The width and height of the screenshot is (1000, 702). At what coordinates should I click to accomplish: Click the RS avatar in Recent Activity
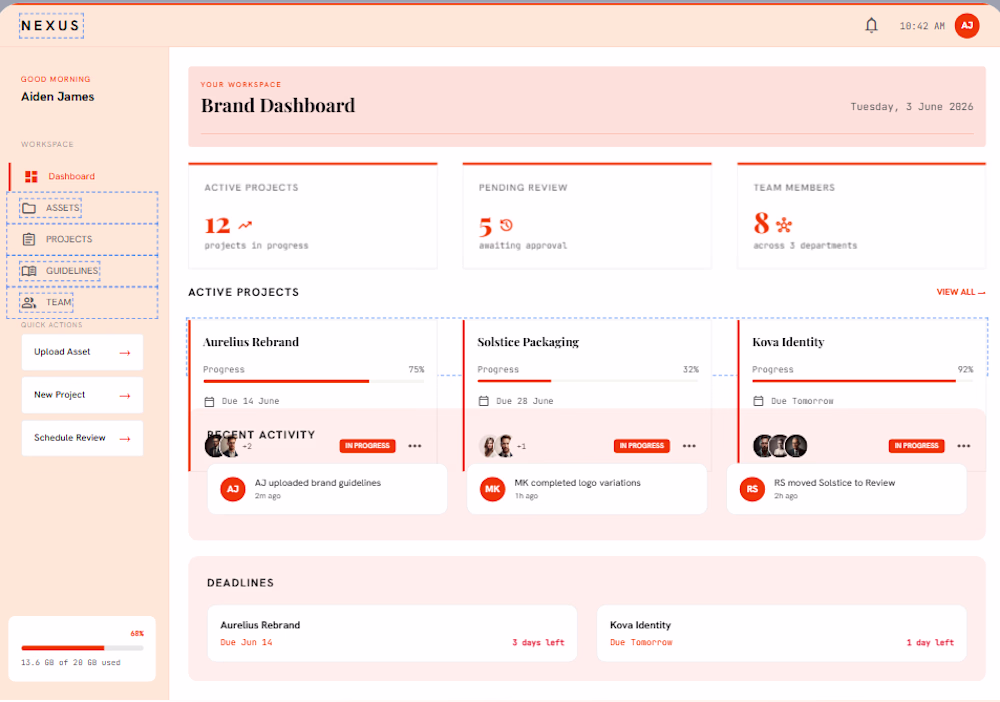pos(752,489)
